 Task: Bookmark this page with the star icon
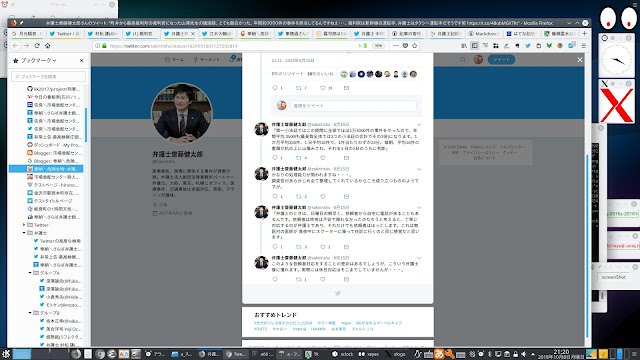pos(415,46)
